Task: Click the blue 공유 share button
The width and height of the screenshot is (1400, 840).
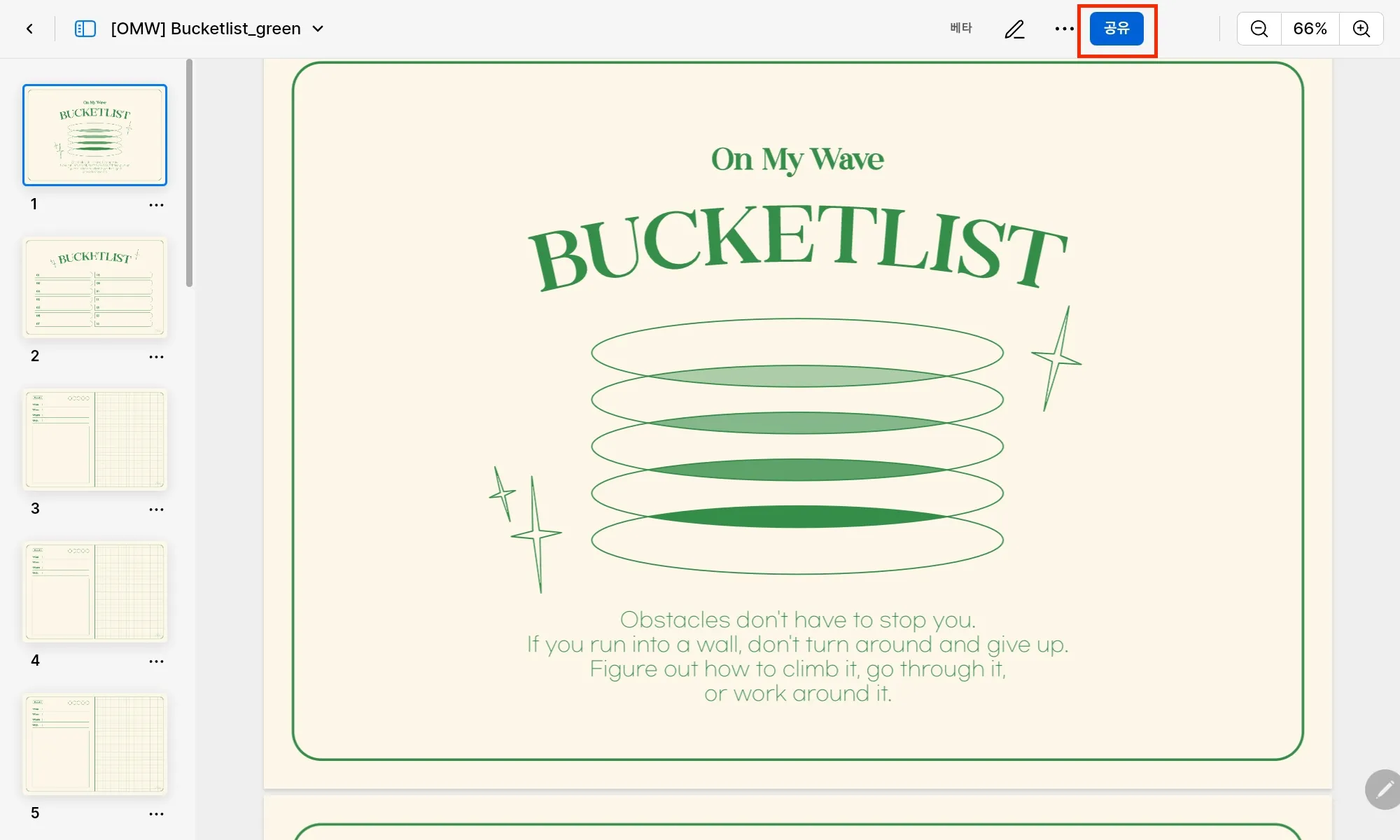Action: point(1116,29)
